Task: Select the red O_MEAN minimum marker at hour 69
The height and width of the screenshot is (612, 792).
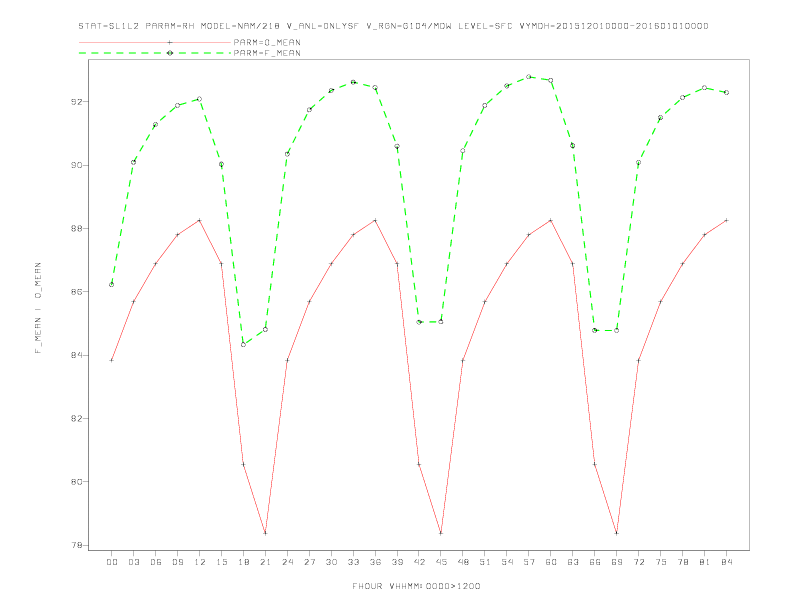Action: [617, 533]
